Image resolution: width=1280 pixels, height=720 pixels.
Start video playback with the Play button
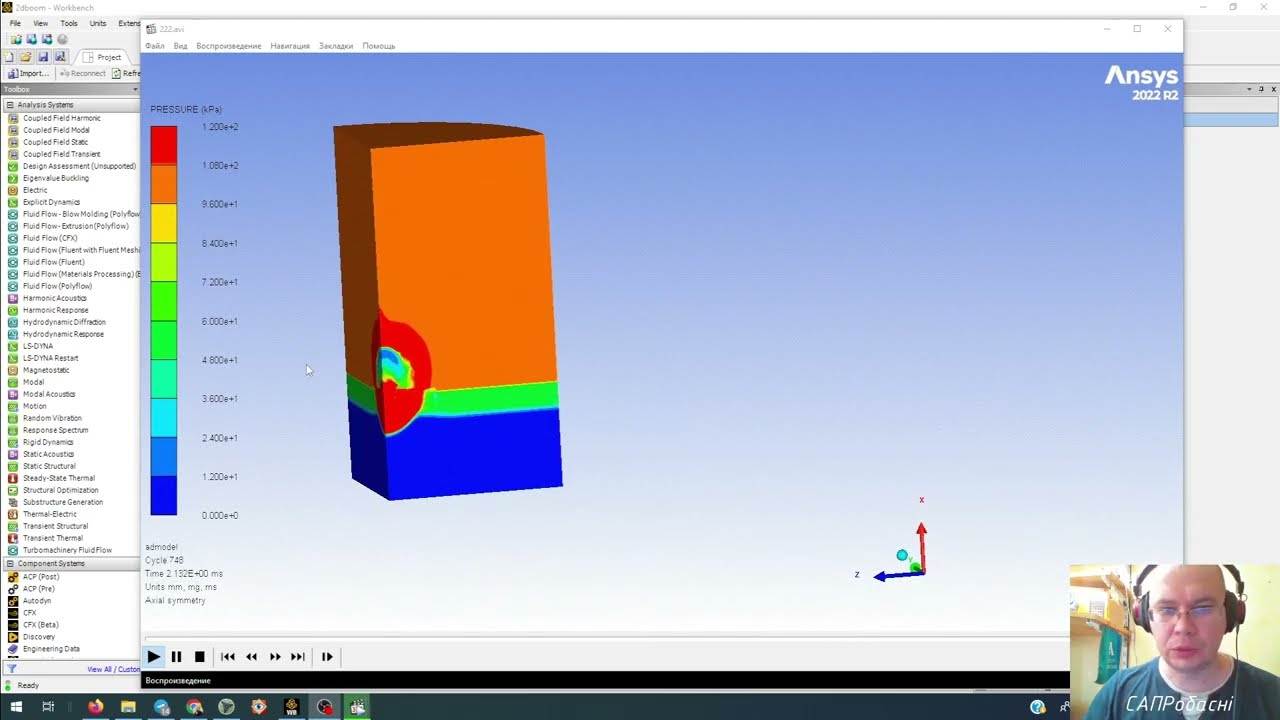tap(153, 657)
